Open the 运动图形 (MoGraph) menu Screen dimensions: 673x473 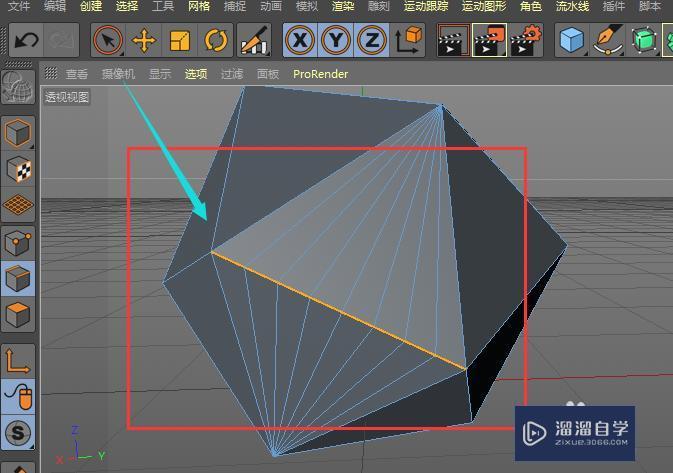point(484,6)
